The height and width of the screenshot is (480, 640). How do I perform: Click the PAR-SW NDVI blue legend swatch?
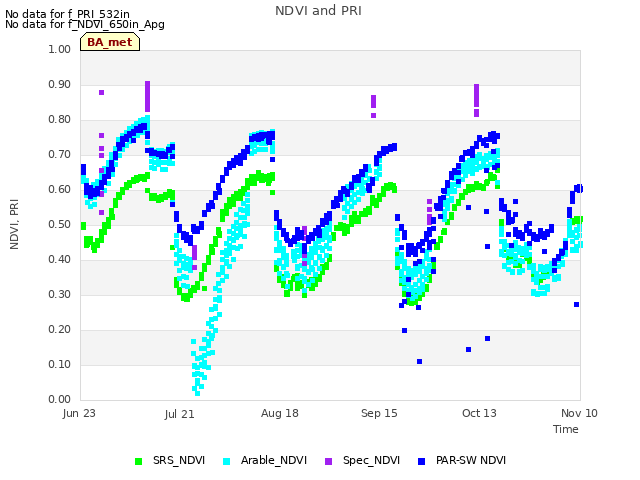tap(422, 461)
